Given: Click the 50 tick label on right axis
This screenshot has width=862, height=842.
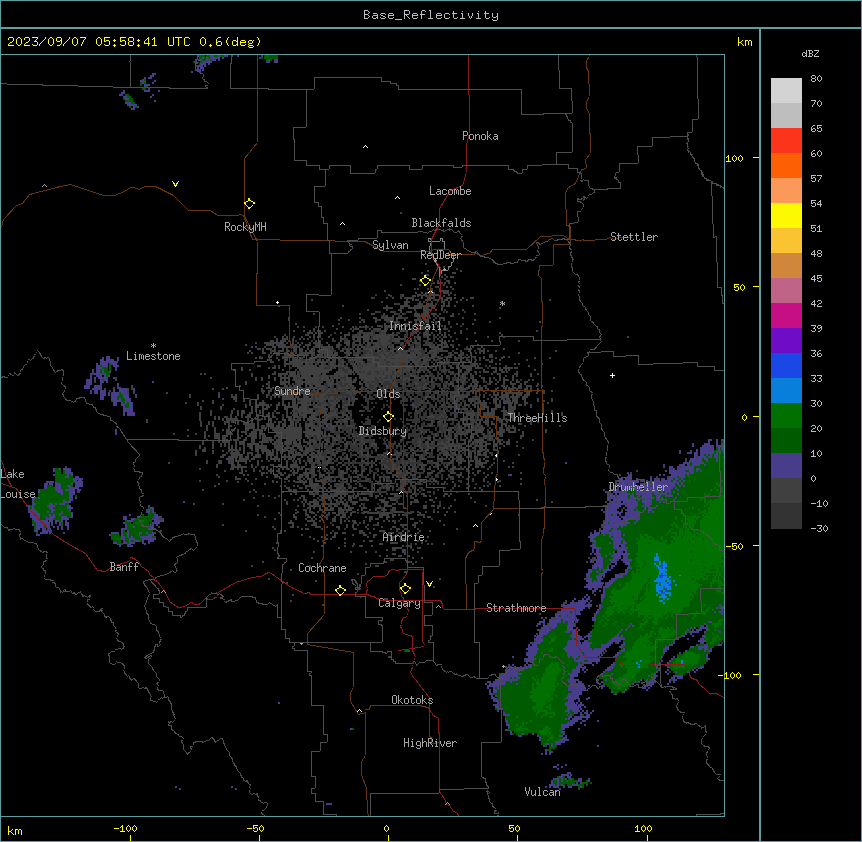Looking at the screenshot, I should [739, 287].
